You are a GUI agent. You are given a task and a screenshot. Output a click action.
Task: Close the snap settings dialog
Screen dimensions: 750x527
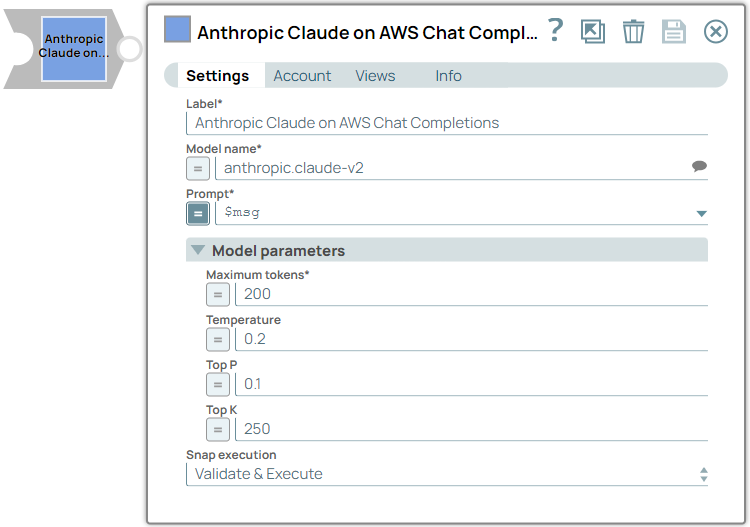click(x=716, y=32)
